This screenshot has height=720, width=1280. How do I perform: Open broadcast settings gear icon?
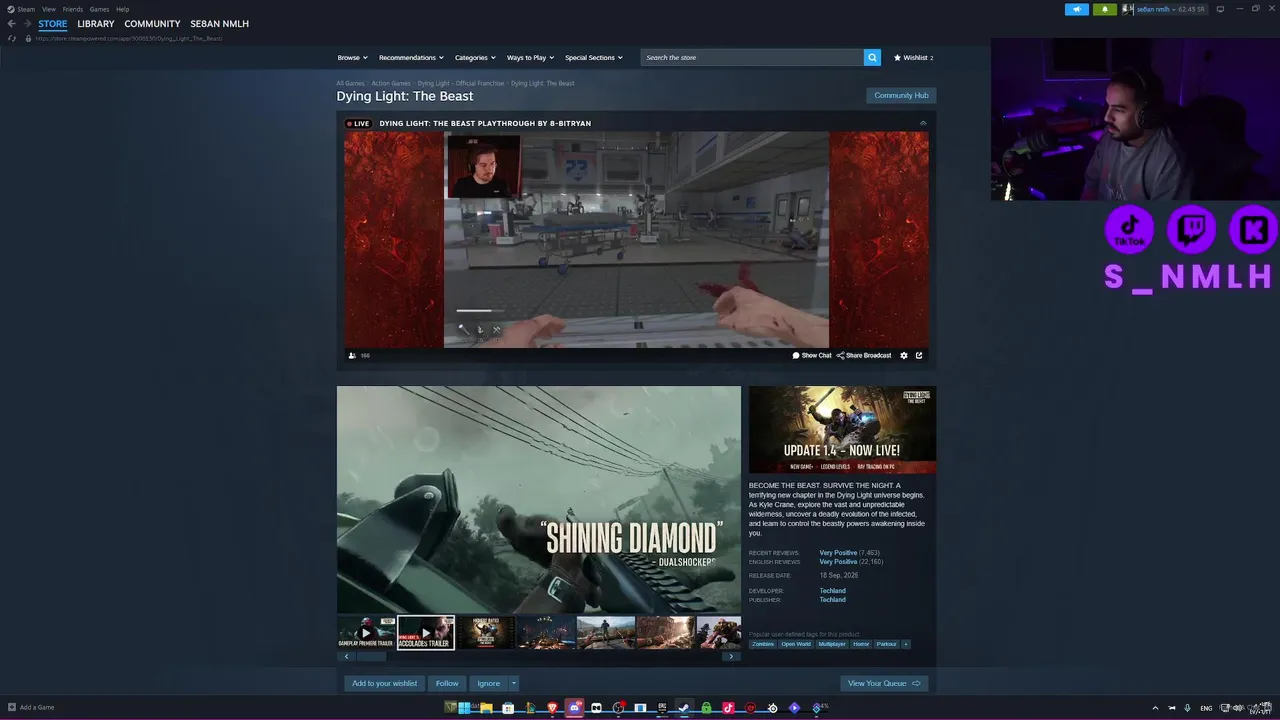click(904, 355)
